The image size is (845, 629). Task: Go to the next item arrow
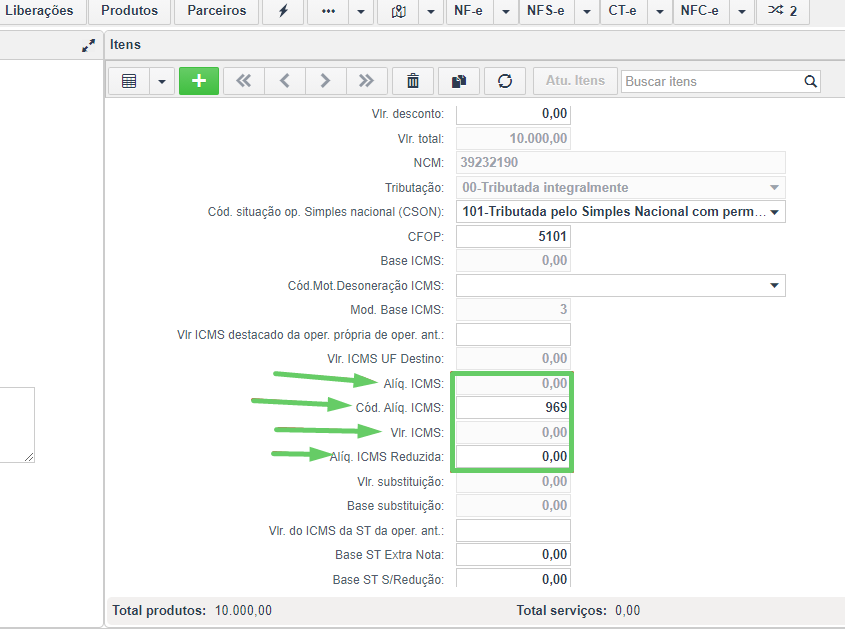[325, 81]
